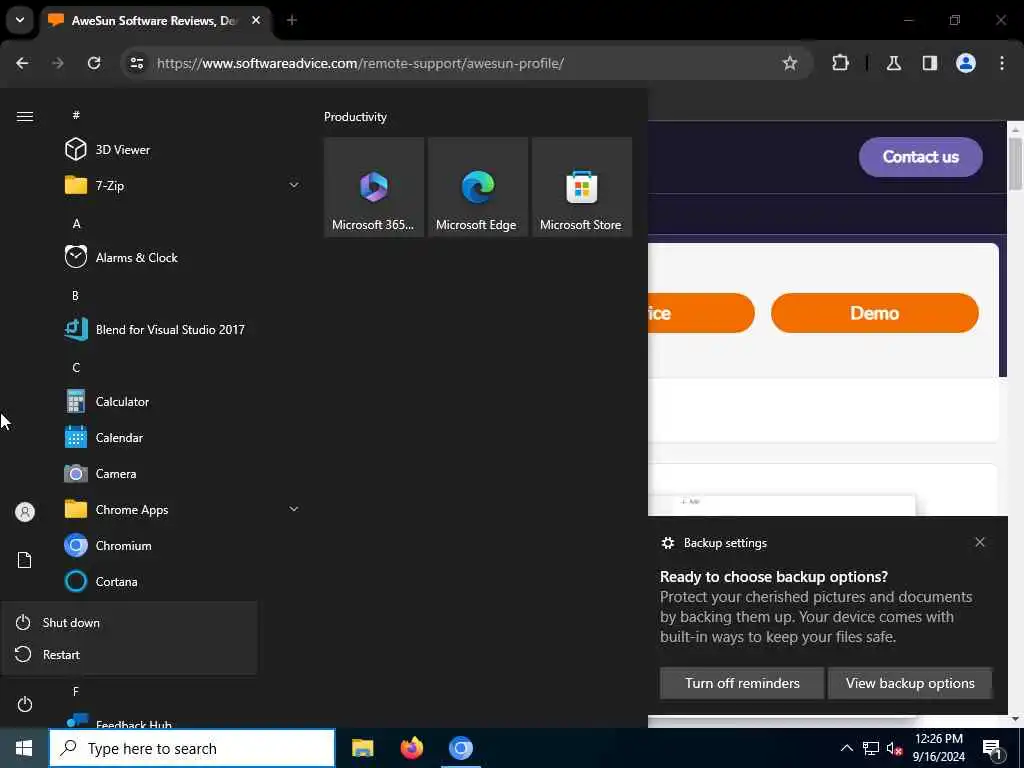
Task: Click the B letter header in app list
Action: point(75,295)
